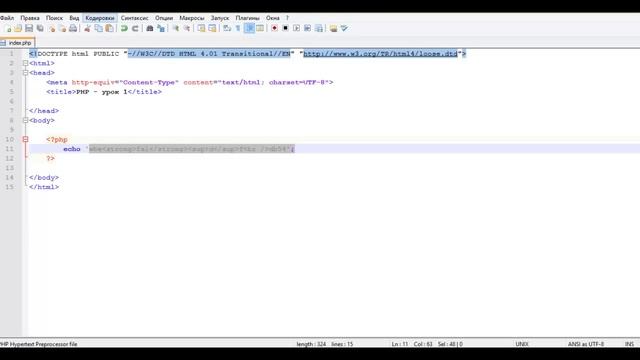Viewport: 640px width, 360px height.
Task: Open the Вид menu
Action: pyautogui.click(x=74, y=18)
